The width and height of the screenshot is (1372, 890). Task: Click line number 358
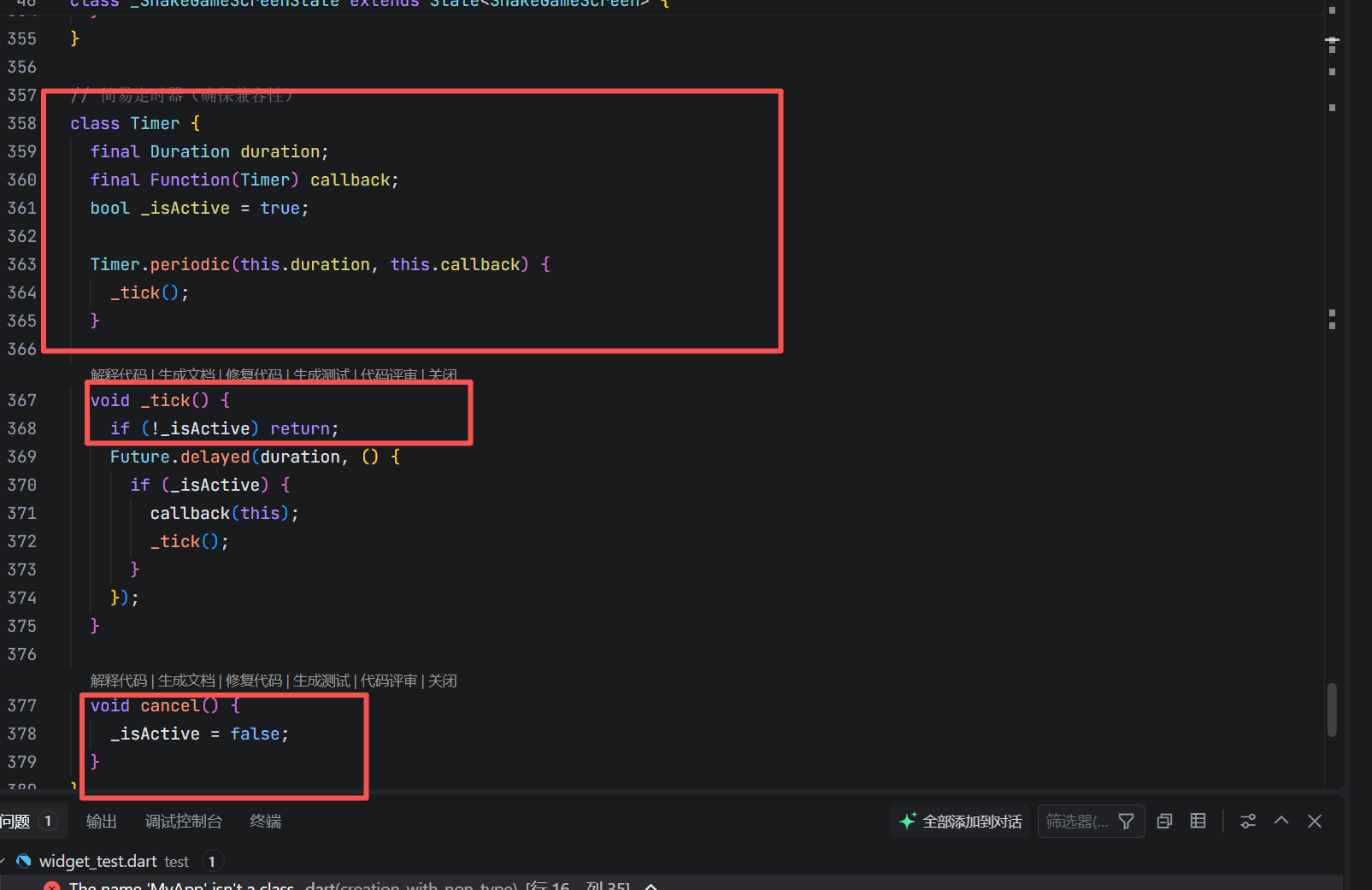(x=22, y=123)
